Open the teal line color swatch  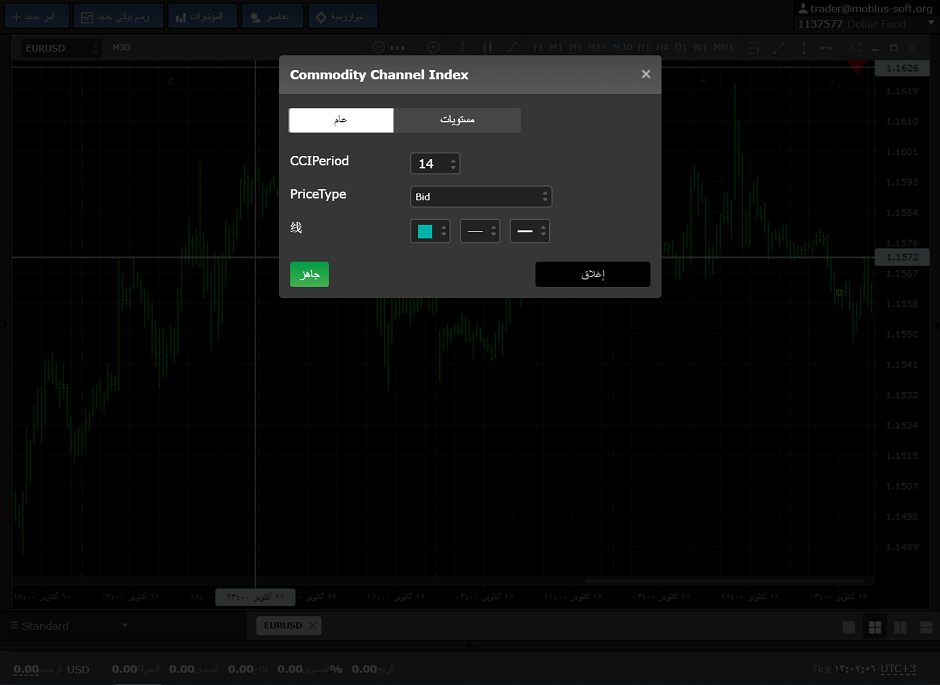(430, 231)
